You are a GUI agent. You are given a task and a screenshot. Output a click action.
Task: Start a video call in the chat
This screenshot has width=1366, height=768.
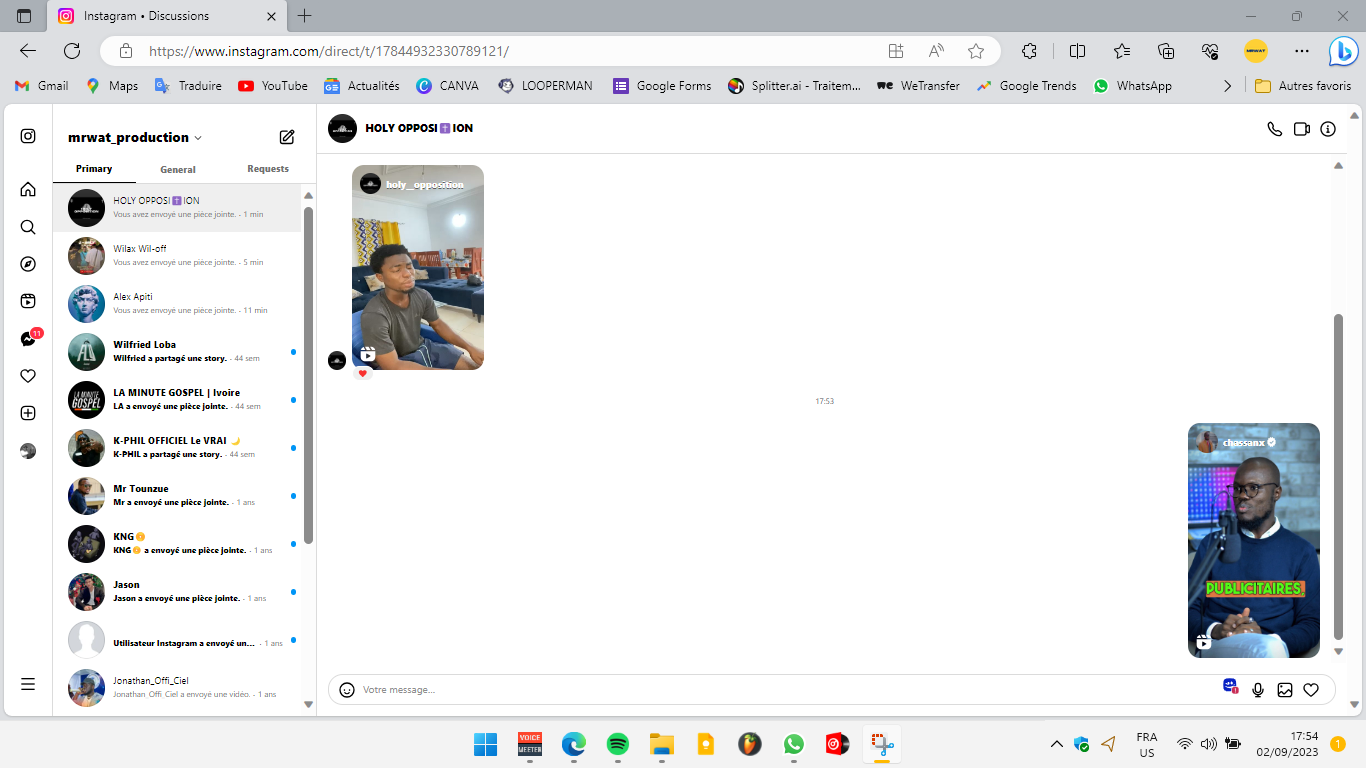coord(1301,129)
